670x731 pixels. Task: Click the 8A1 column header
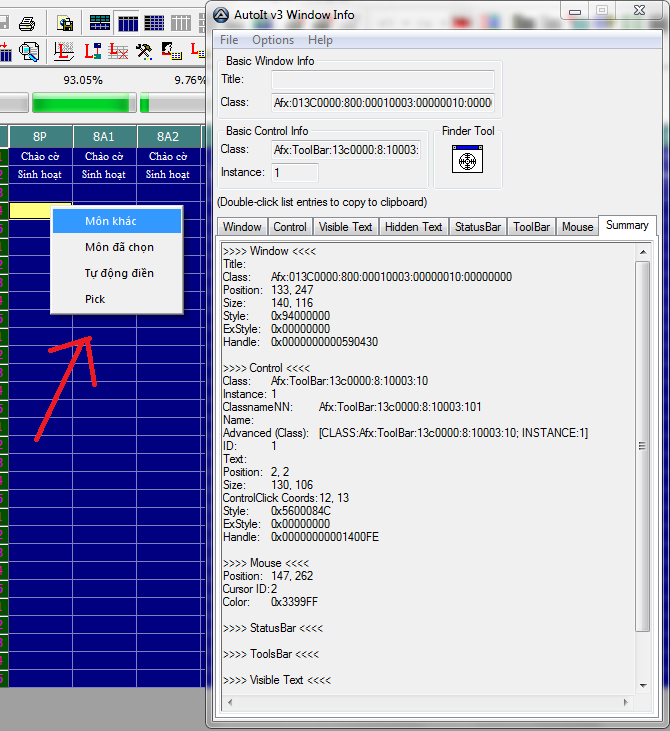point(104,137)
